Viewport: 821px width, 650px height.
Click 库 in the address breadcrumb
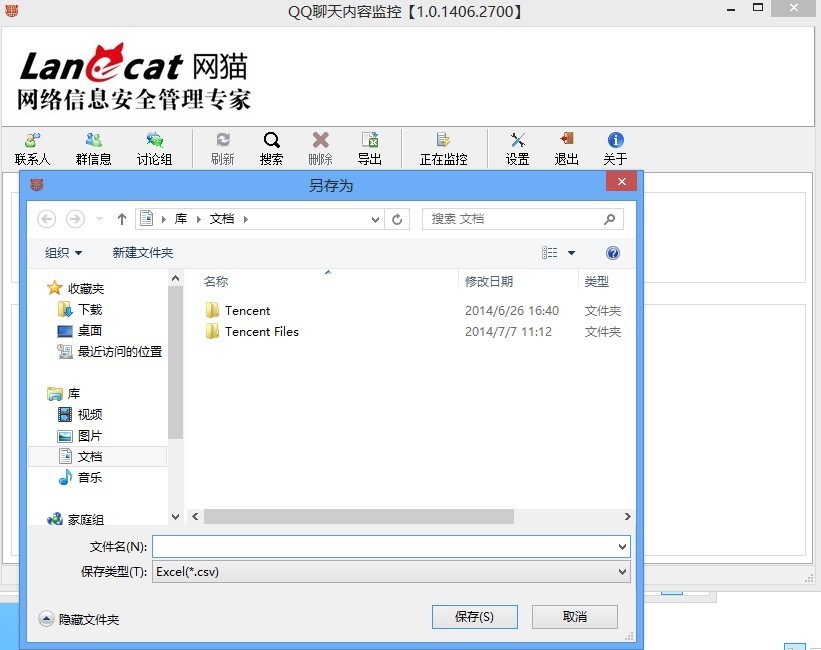(181, 219)
